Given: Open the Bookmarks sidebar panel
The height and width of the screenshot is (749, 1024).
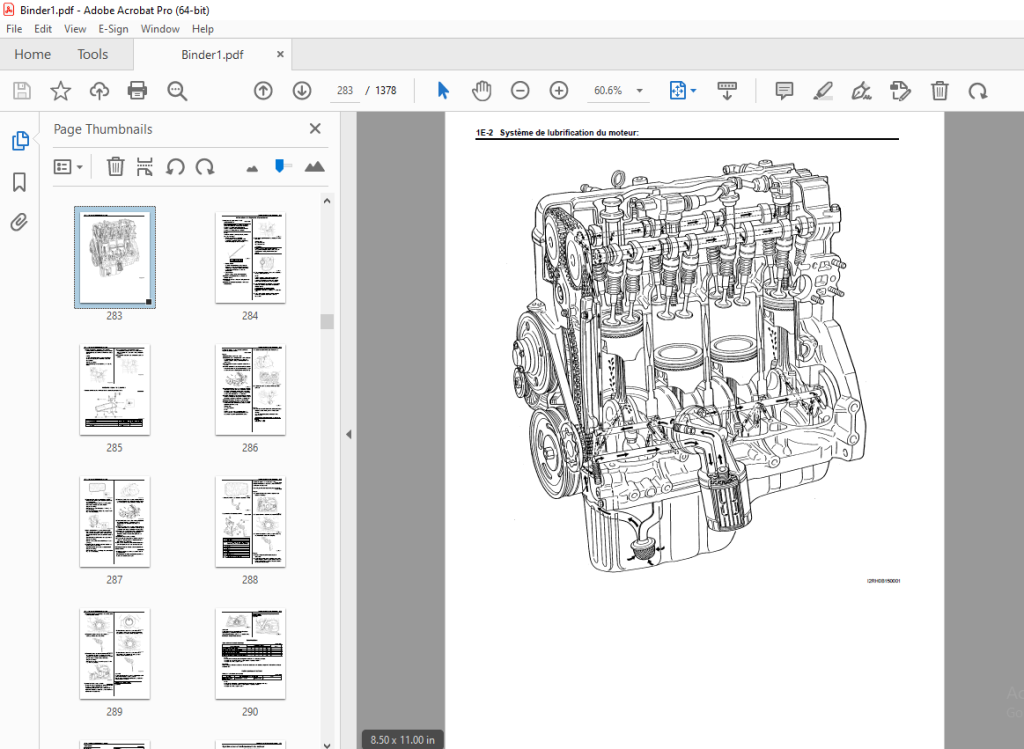Looking at the screenshot, I should [x=20, y=182].
